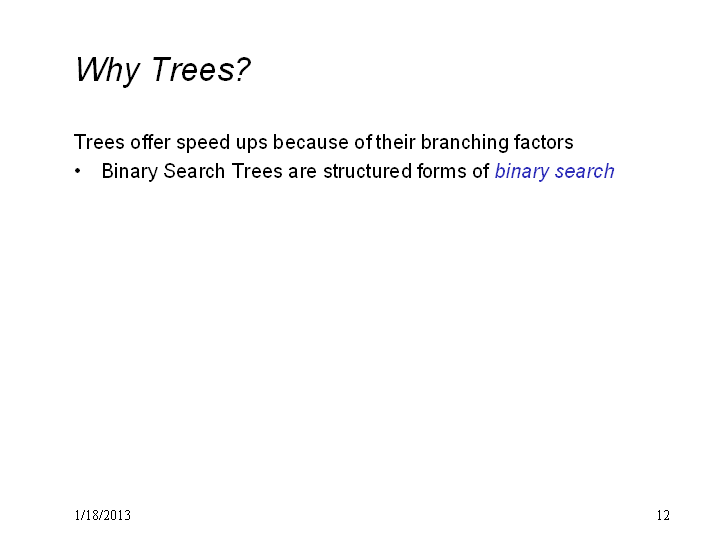Image resolution: width=720 pixels, height=540 pixels.
Task: Click the question mark in the title
Action: pos(242,69)
